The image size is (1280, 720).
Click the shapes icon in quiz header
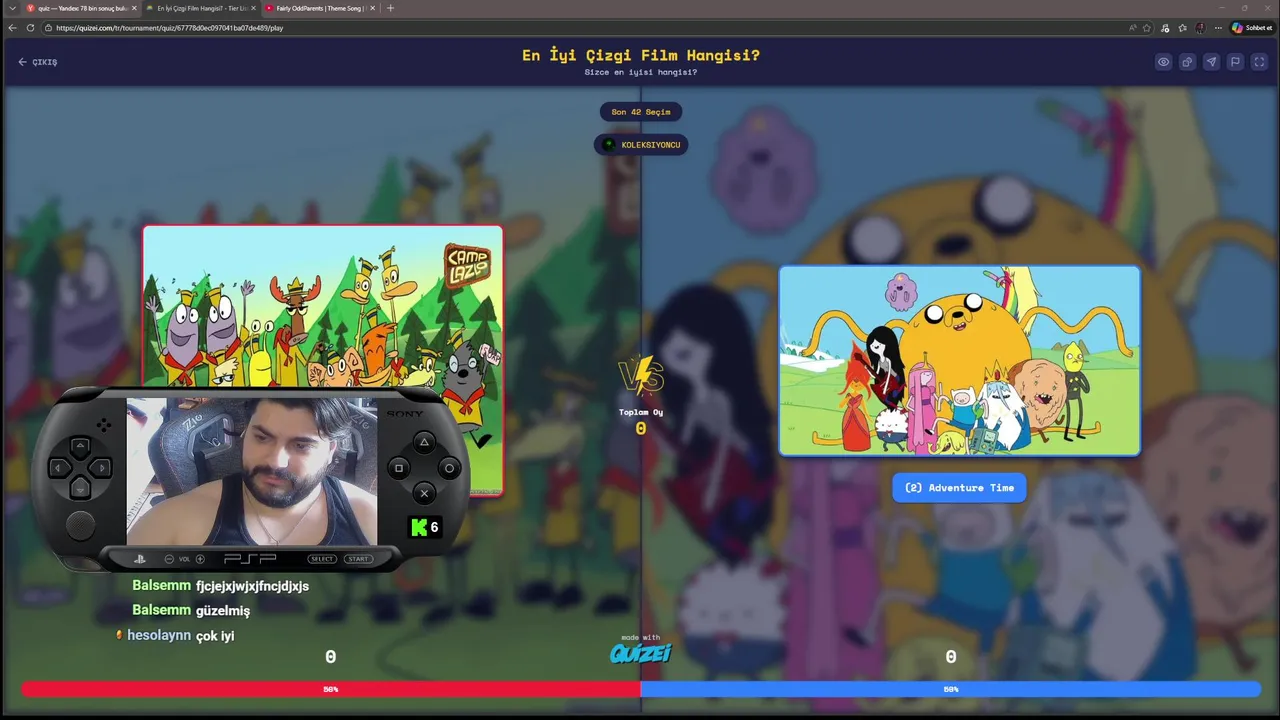point(1187,62)
